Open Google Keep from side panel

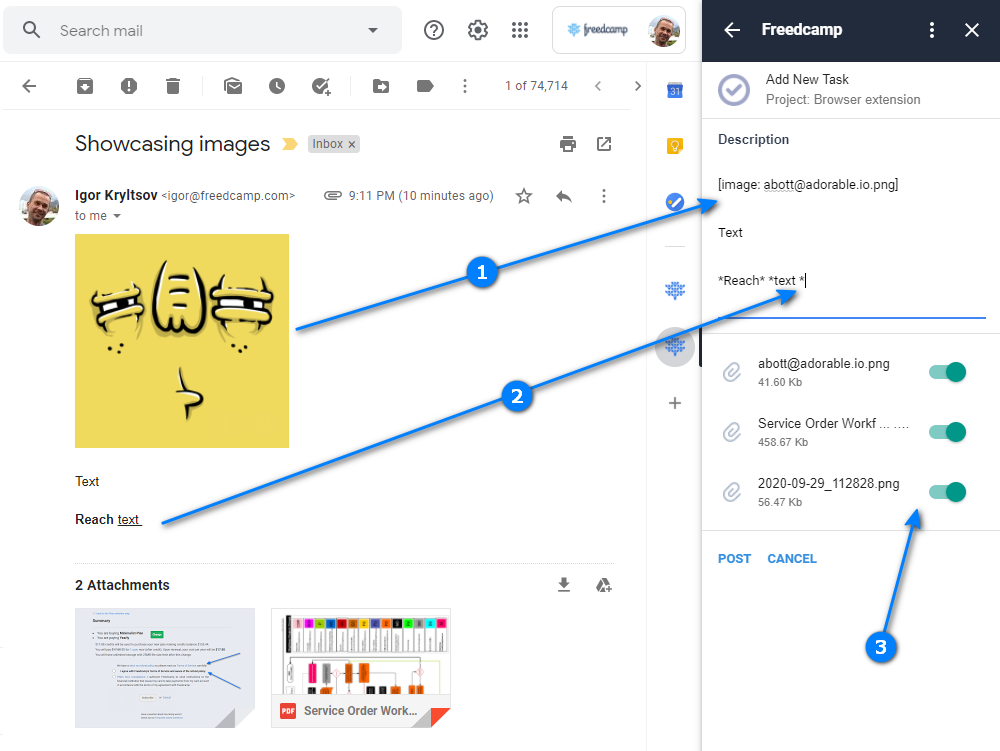pos(675,146)
